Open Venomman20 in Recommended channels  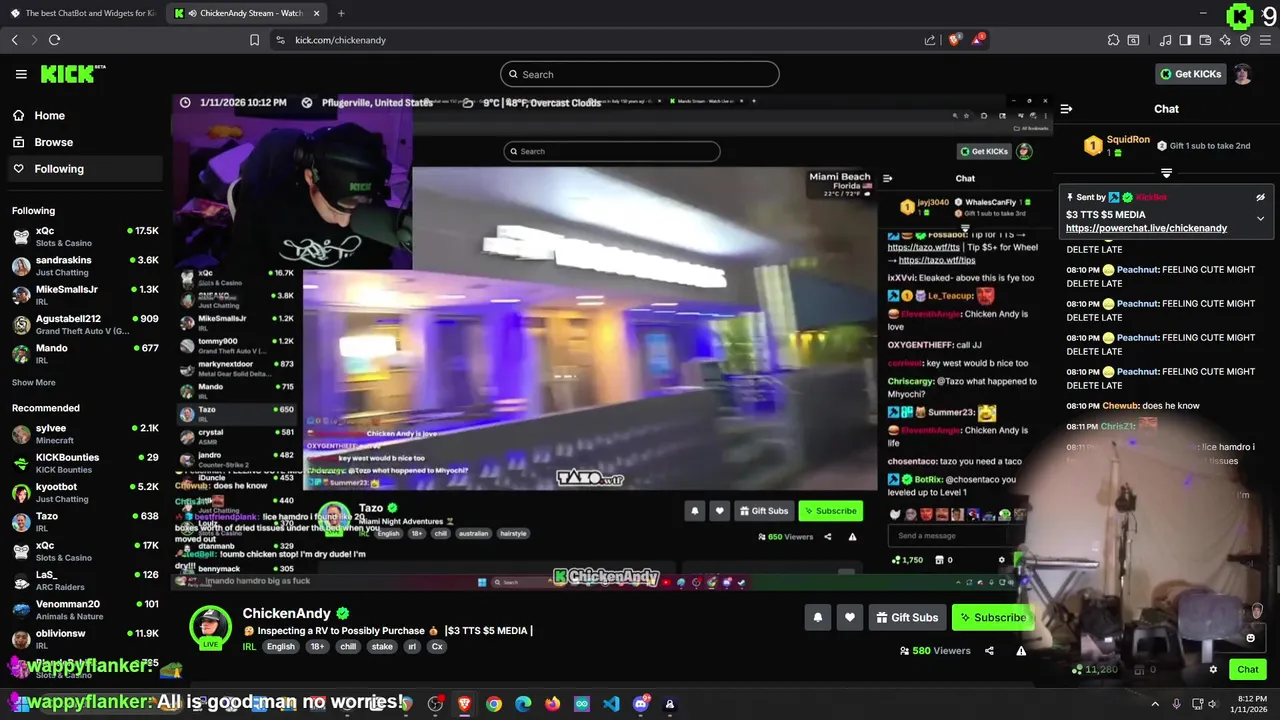[x=84, y=609]
